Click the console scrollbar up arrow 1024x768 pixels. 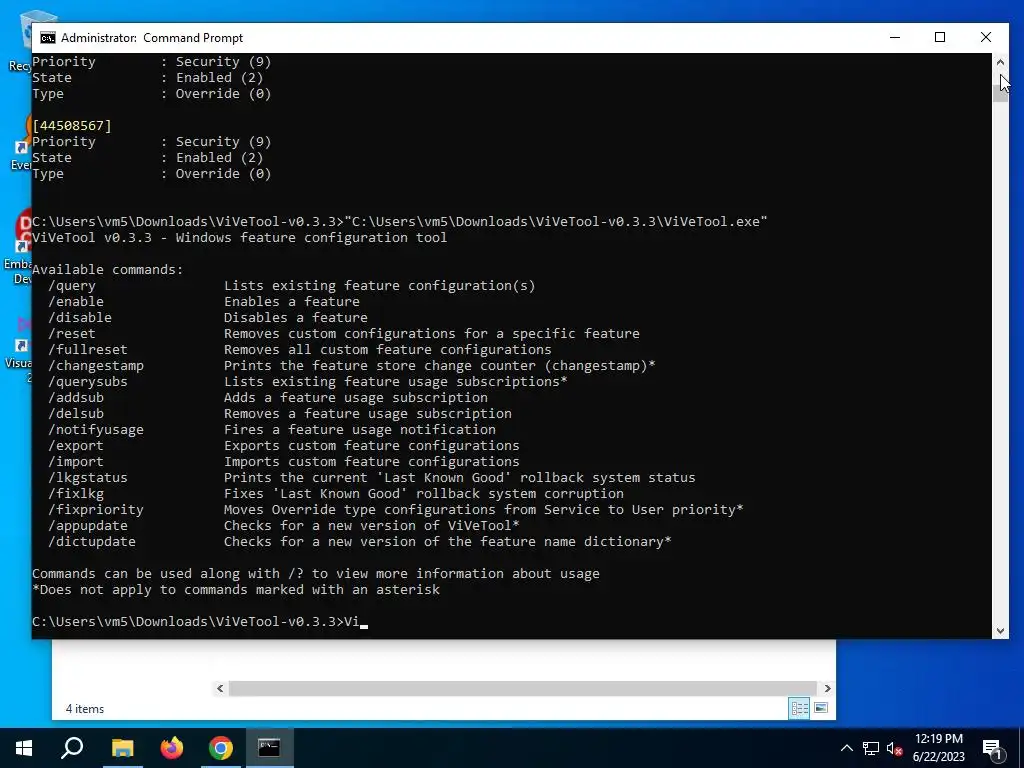[1000, 62]
